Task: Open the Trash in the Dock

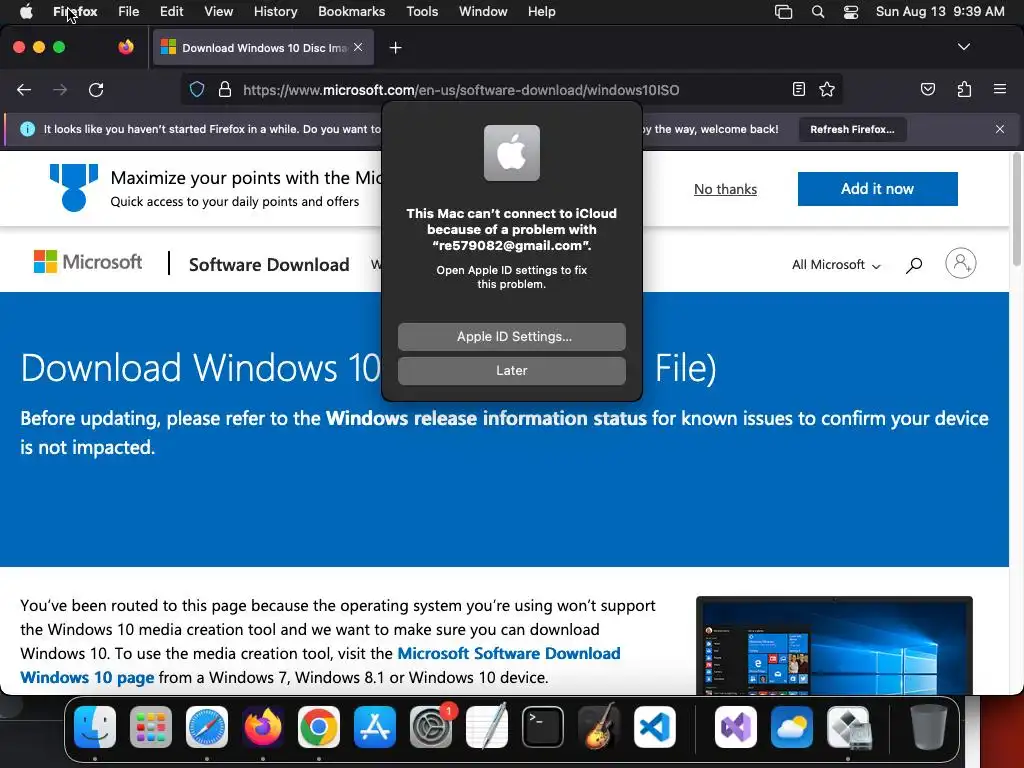Action: coord(928,727)
